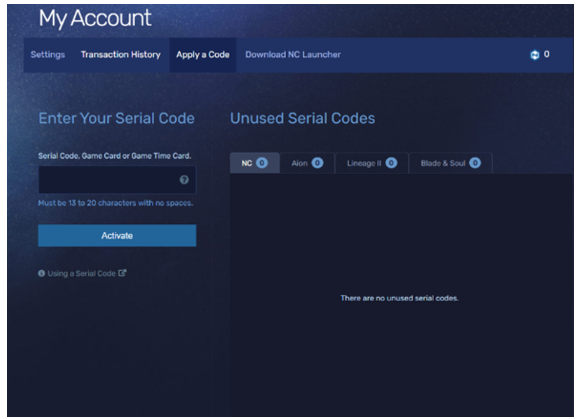Click the external link icon after Using a Serial Code

pos(122,273)
